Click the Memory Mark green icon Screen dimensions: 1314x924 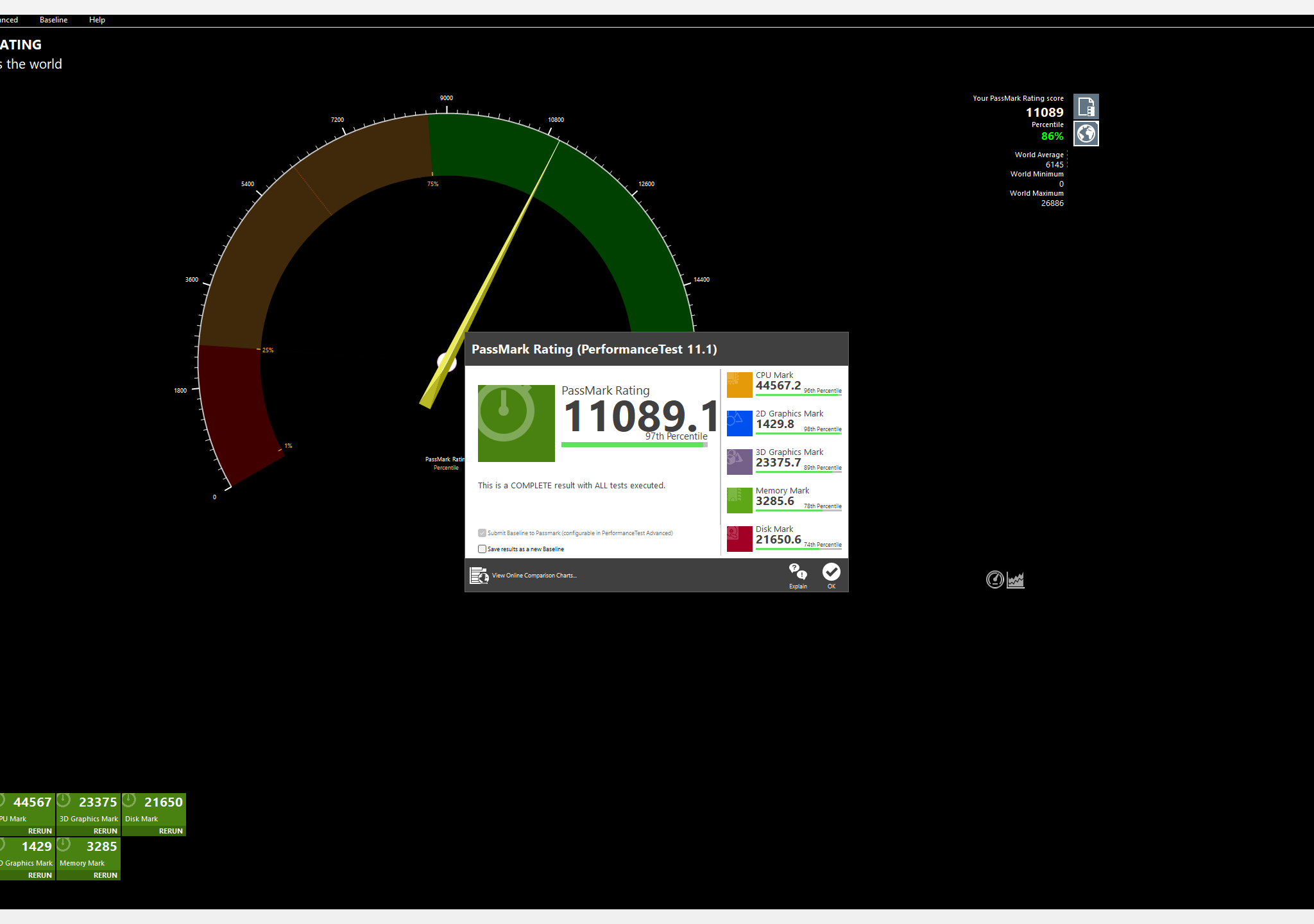coord(739,501)
